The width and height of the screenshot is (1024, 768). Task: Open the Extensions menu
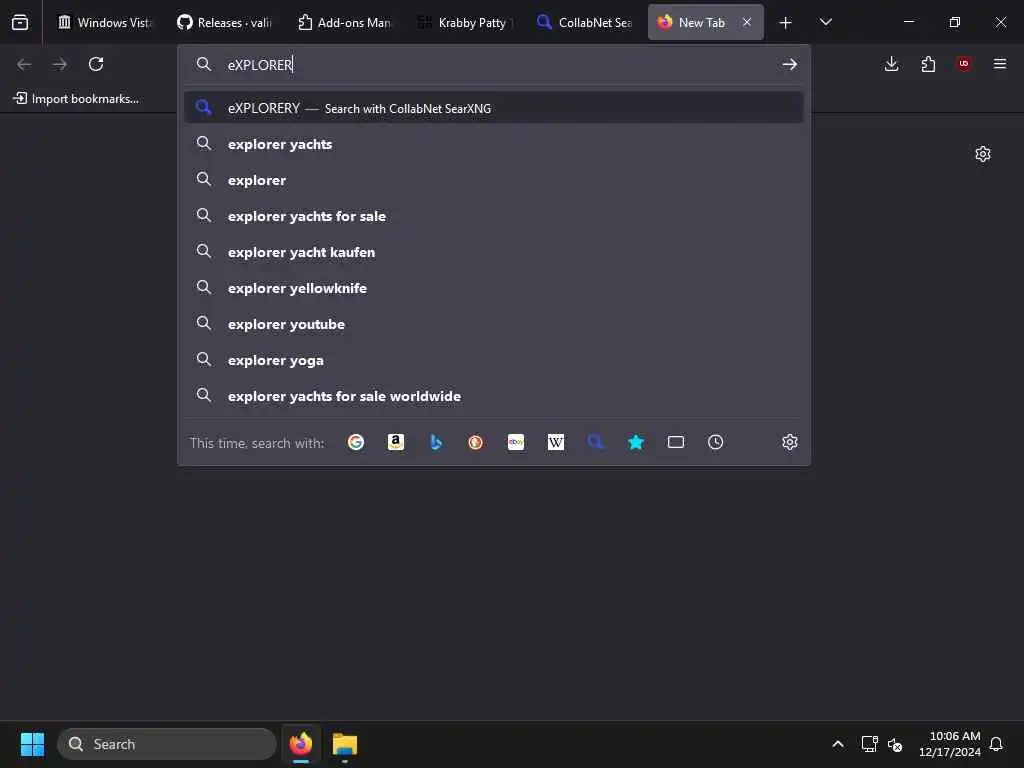coord(928,64)
